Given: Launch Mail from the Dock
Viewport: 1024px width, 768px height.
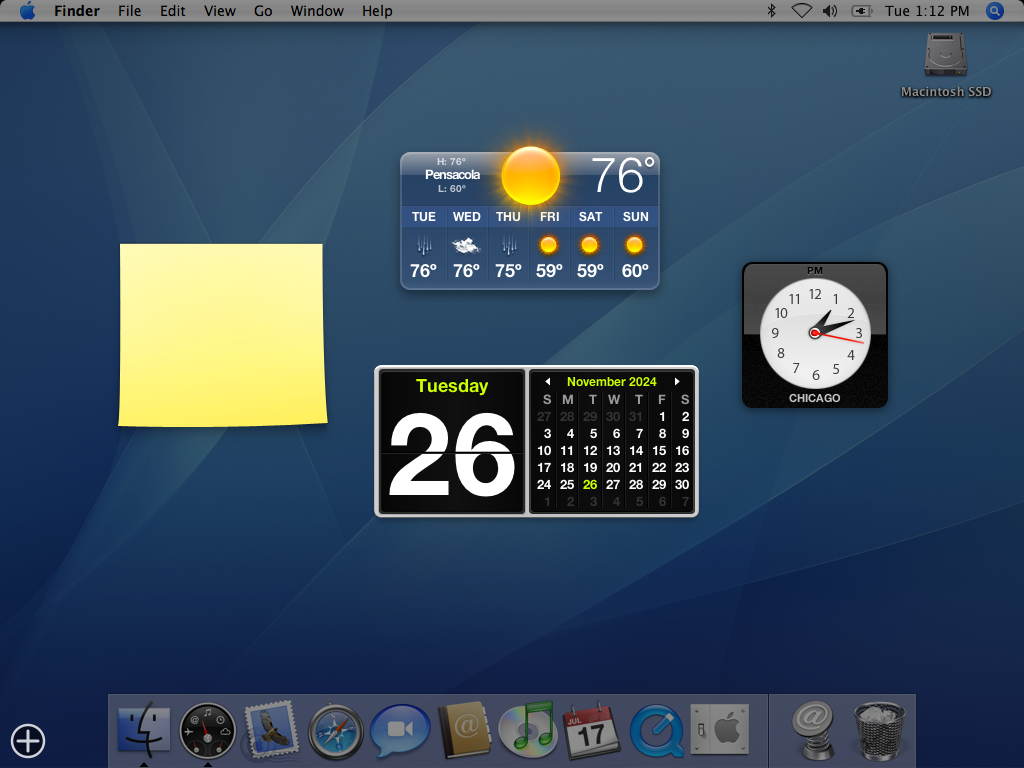Looking at the screenshot, I should pyautogui.click(x=270, y=729).
